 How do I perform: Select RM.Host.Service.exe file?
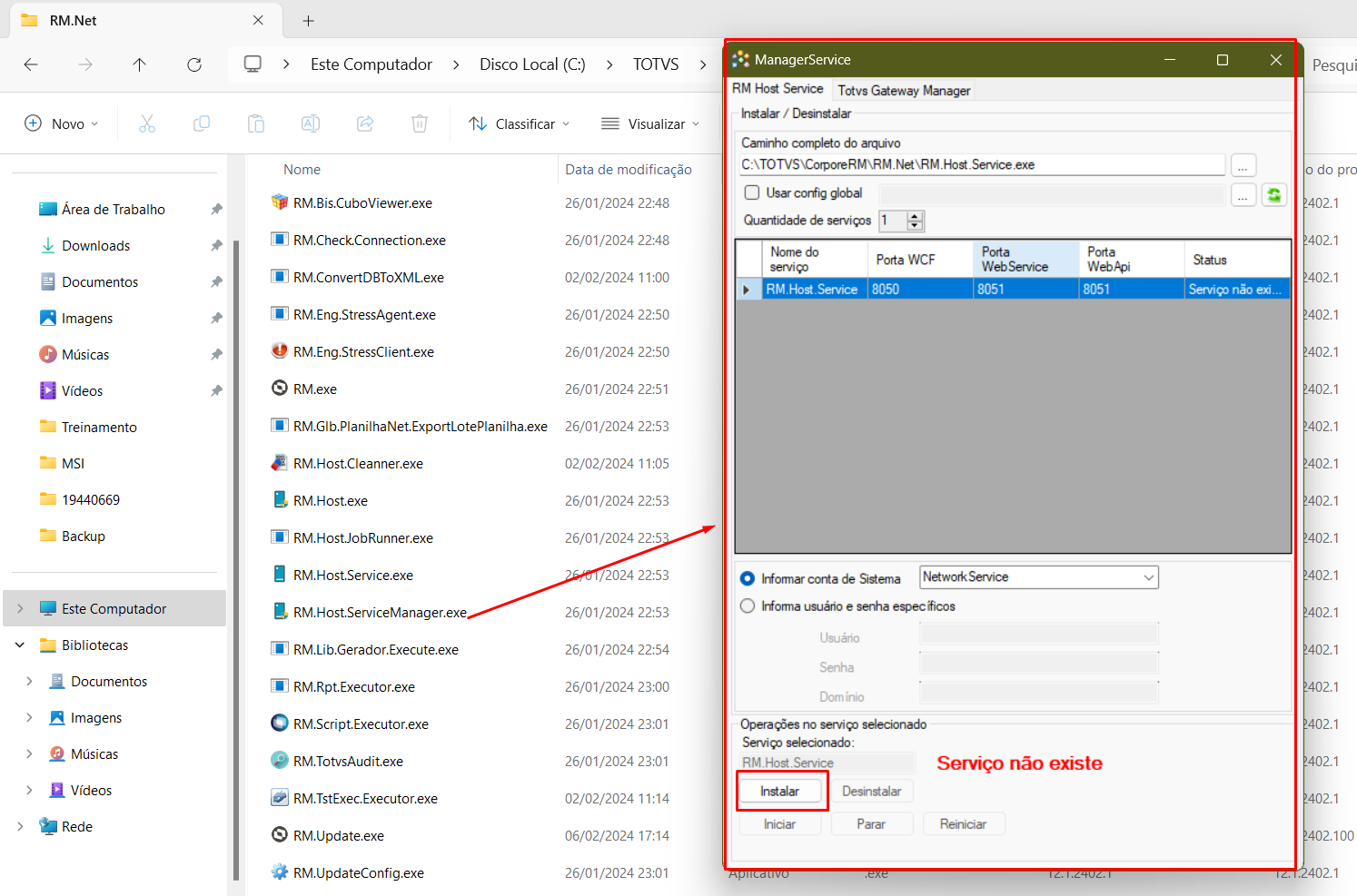point(352,575)
